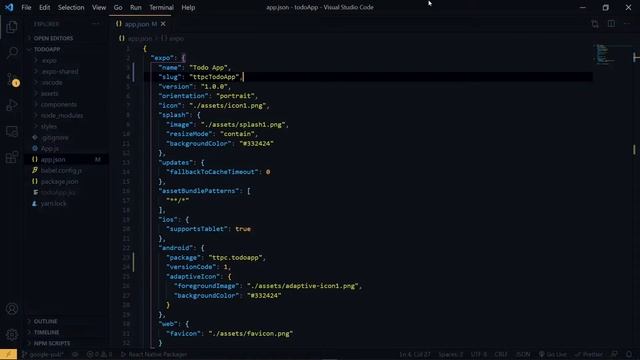Click the Open Changes icon in editor toolbar

(595, 24)
